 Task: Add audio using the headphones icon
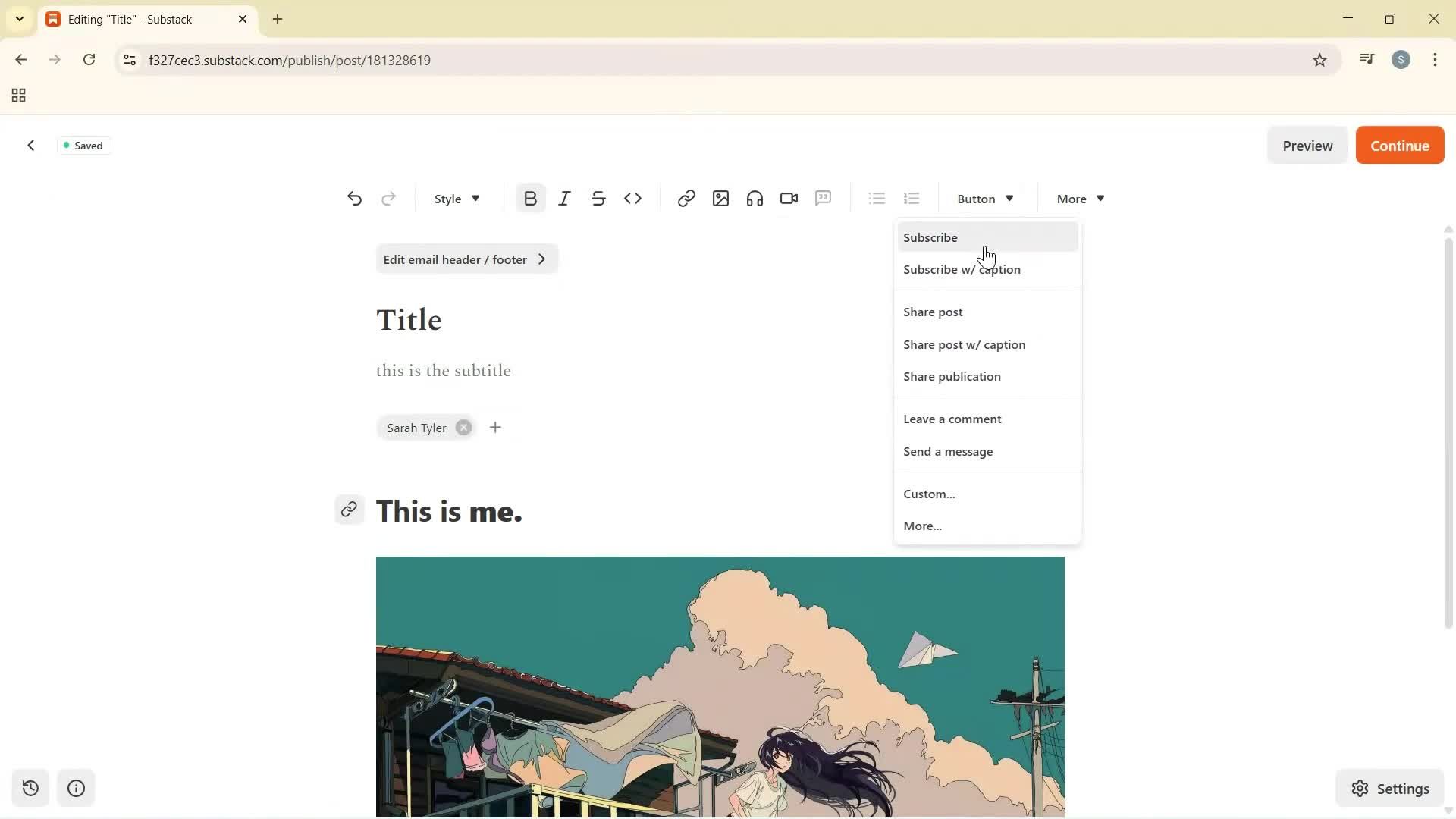pyautogui.click(x=754, y=198)
